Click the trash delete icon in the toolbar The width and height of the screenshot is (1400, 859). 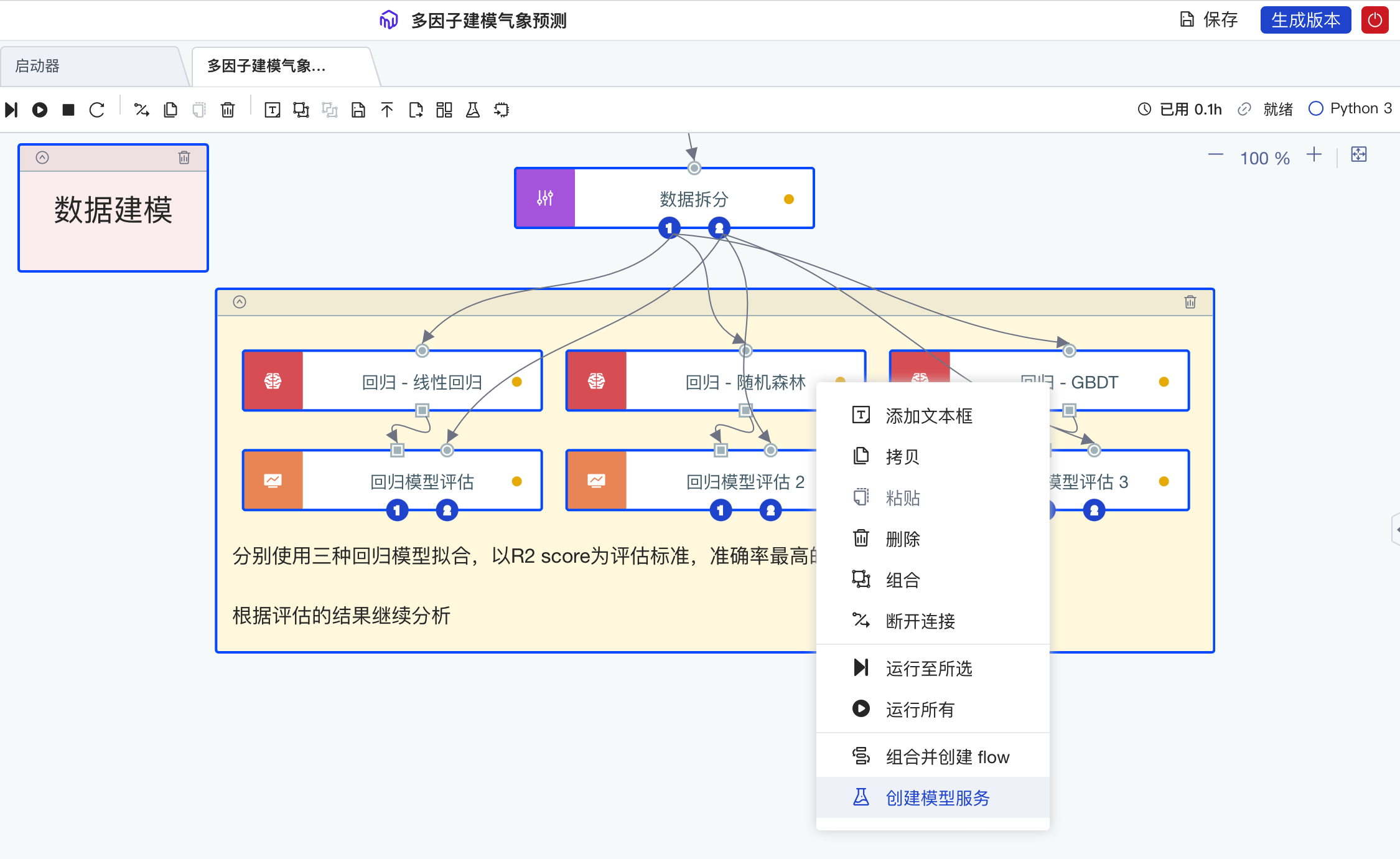(228, 110)
